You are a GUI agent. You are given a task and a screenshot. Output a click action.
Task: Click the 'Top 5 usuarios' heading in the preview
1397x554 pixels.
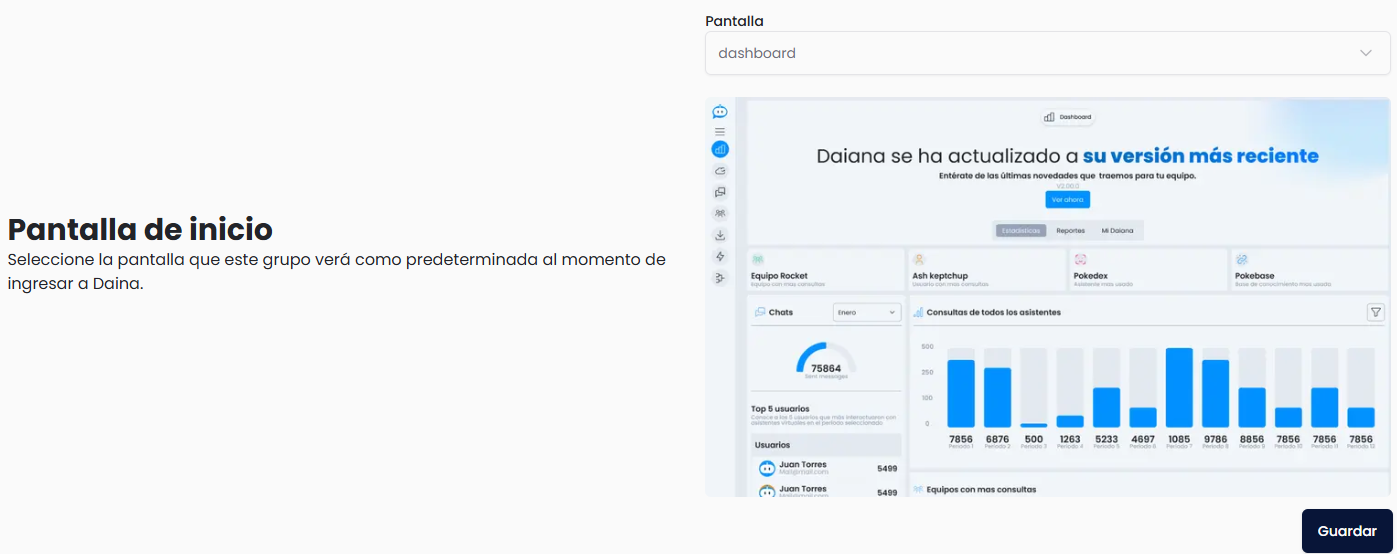tap(780, 408)
